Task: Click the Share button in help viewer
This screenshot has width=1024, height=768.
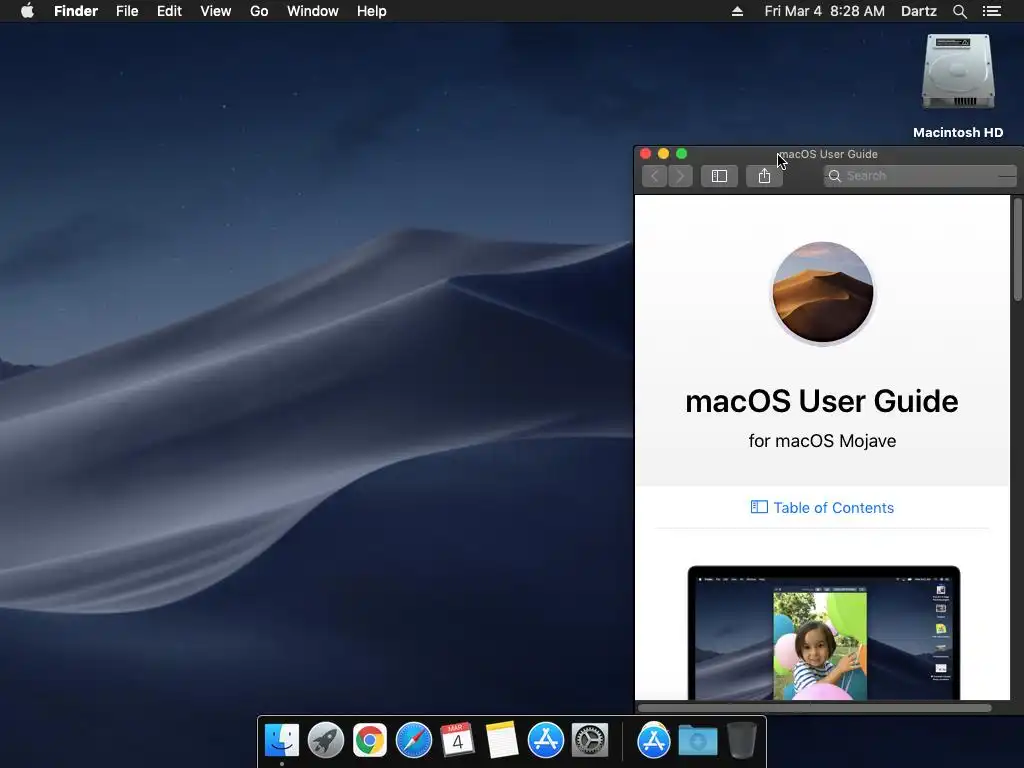Action: pos(764,176)
